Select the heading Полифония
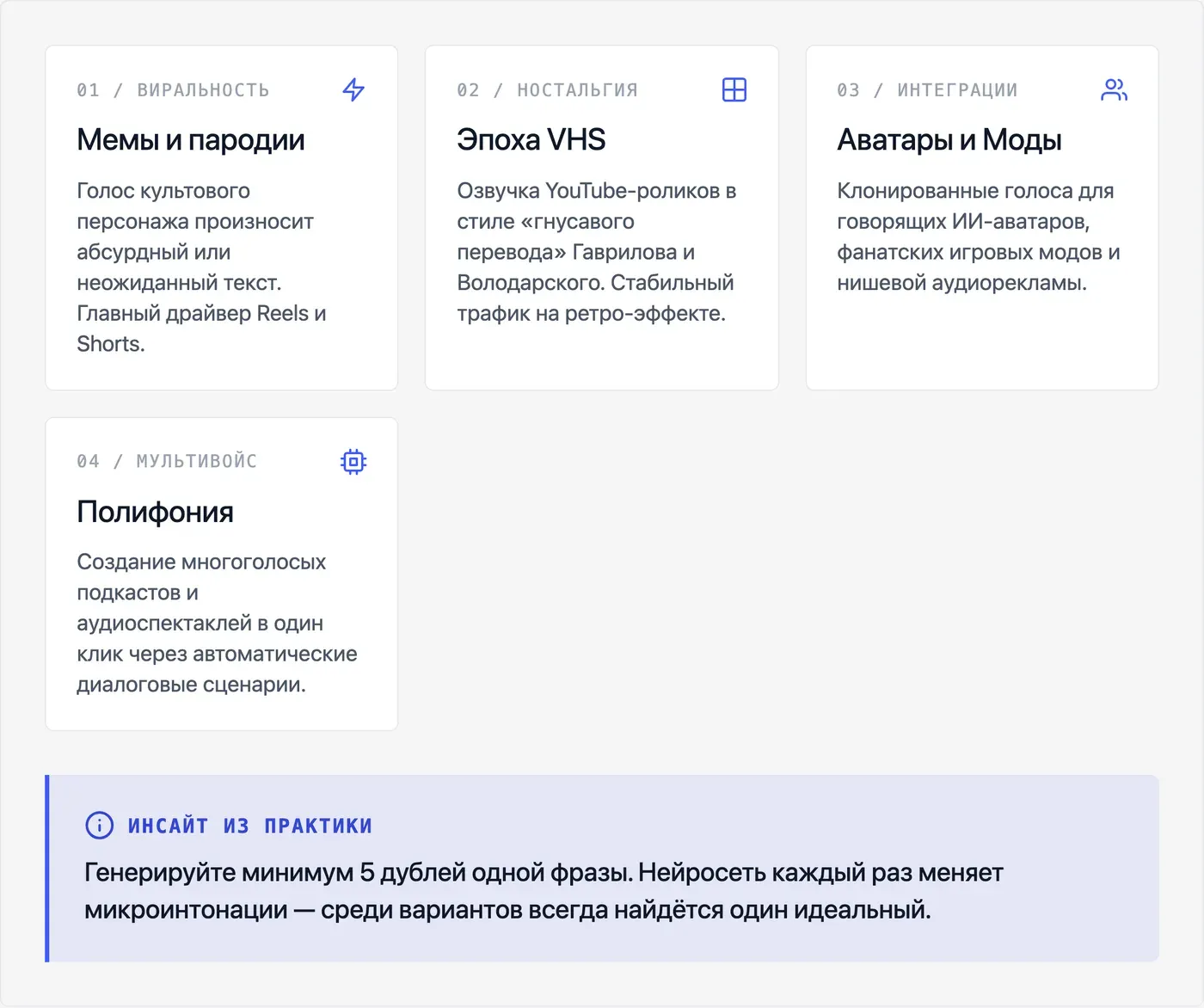 156,512
